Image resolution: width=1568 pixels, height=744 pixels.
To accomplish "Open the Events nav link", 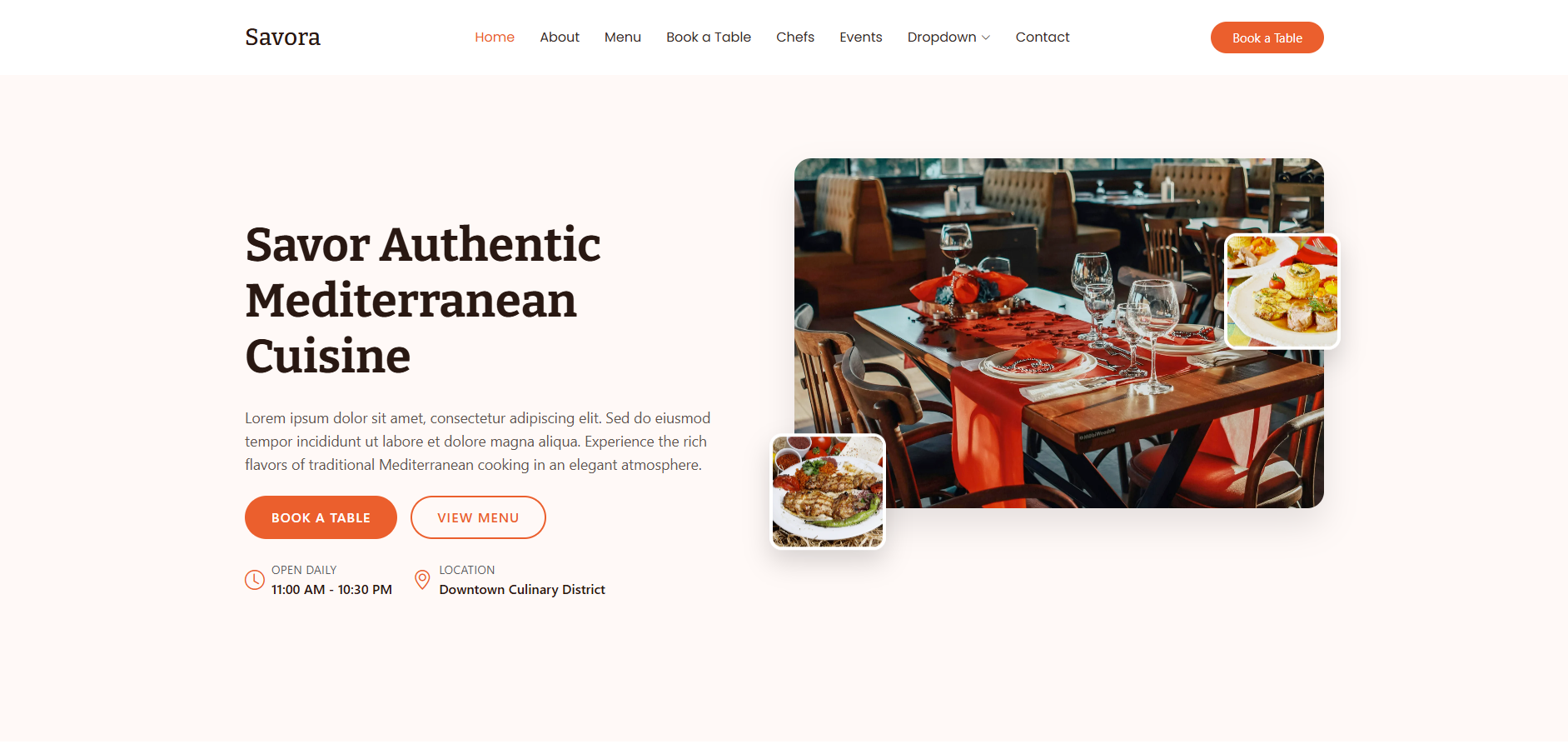I will click(x=861, y=37).
